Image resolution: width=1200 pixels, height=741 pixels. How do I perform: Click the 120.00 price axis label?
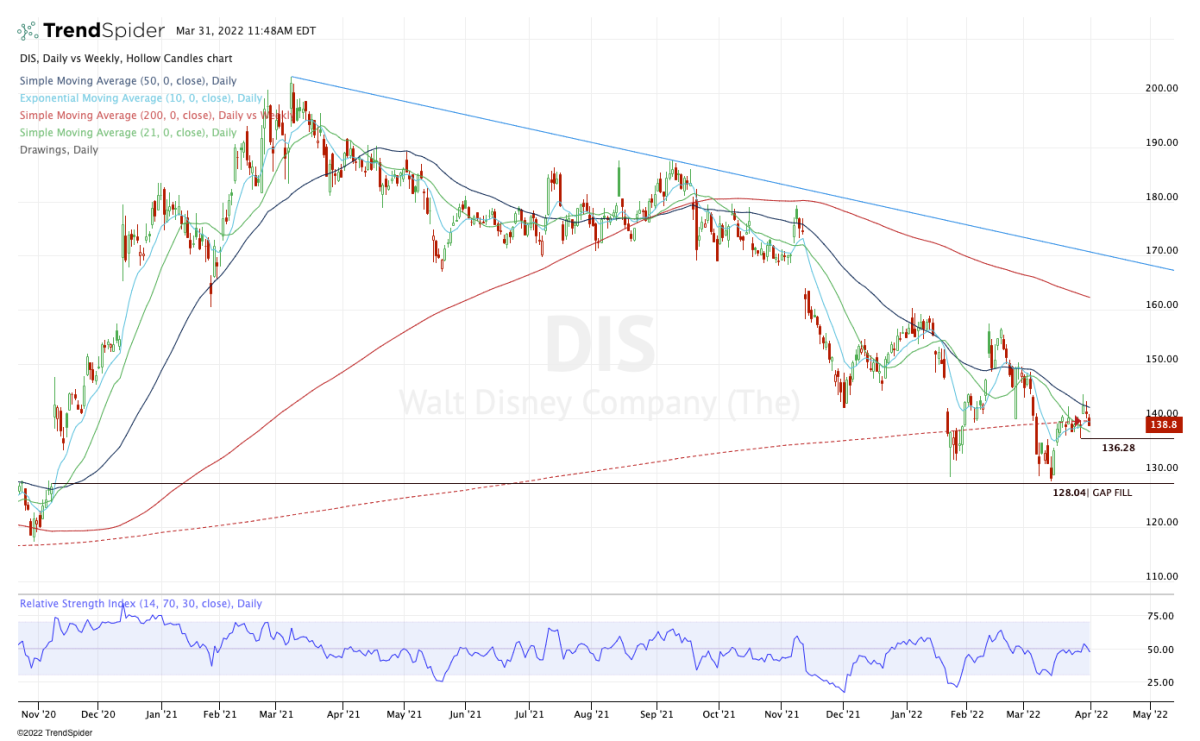coord(1163,522)
